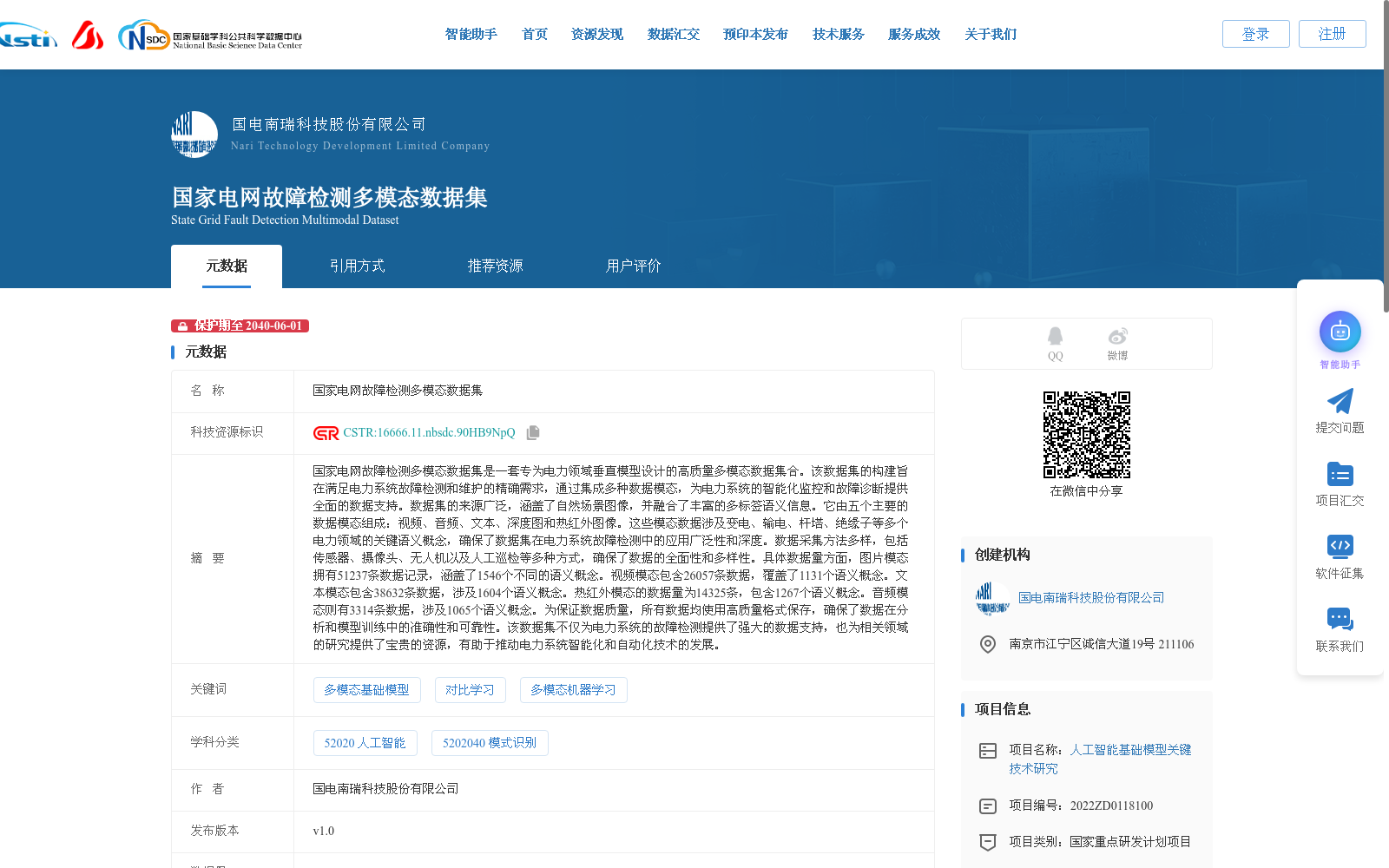
Task: Select the 元数据 tab
Action: [x=227, y=266]
